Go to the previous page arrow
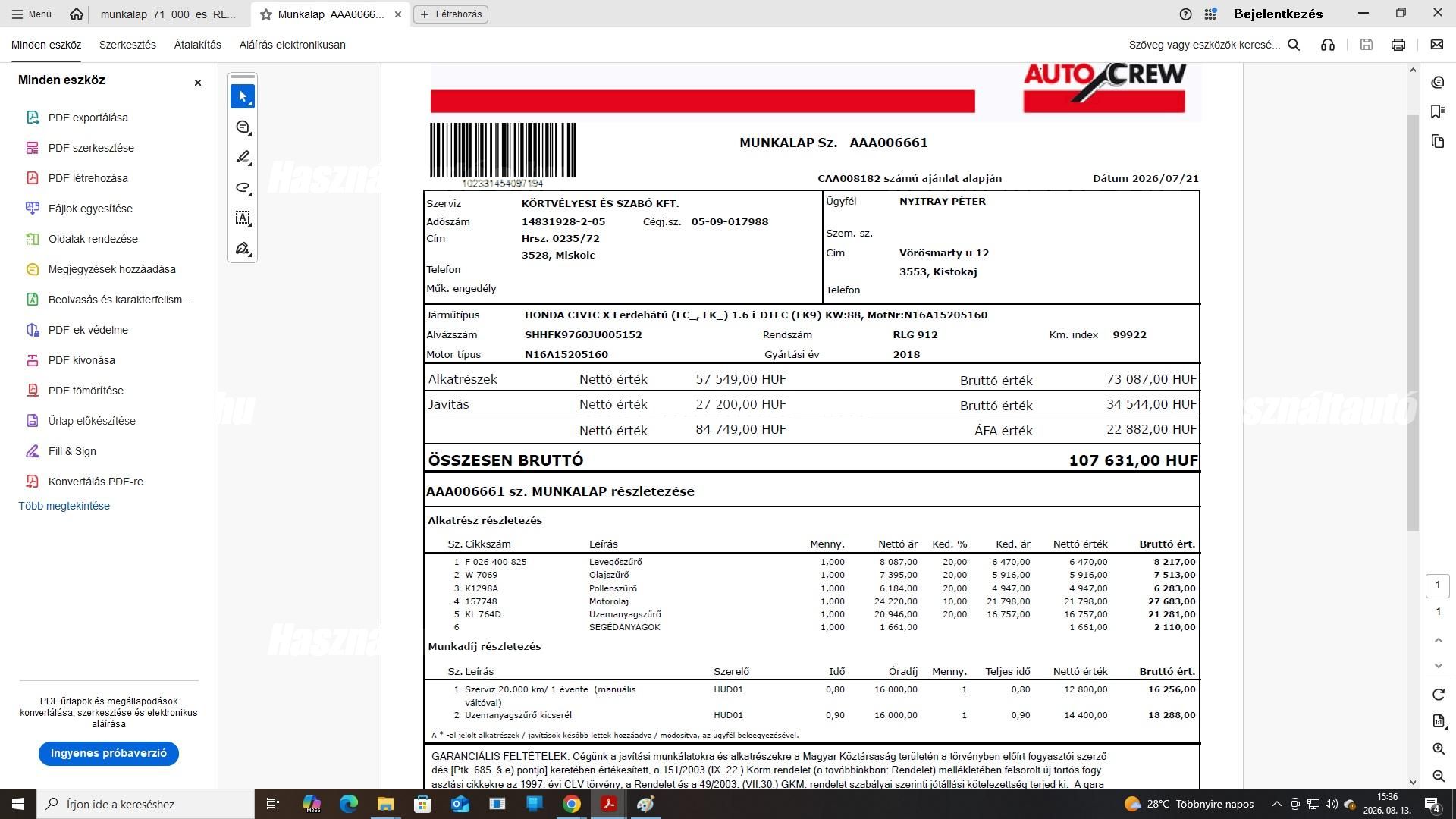1456x819 pixels. point(1439,640)
